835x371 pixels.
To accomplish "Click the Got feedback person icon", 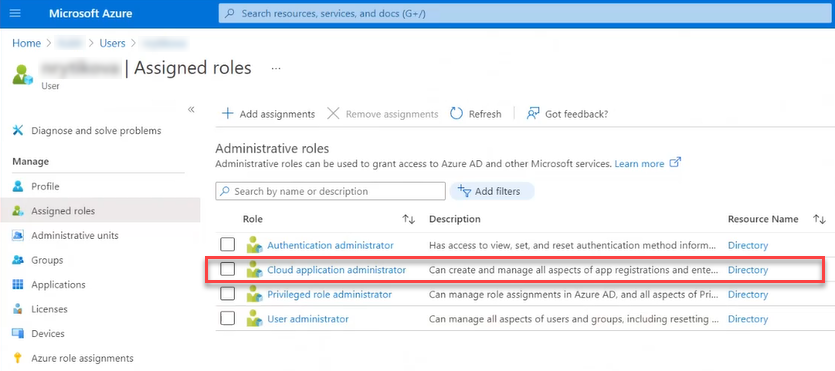I will [x=533, y=113].
